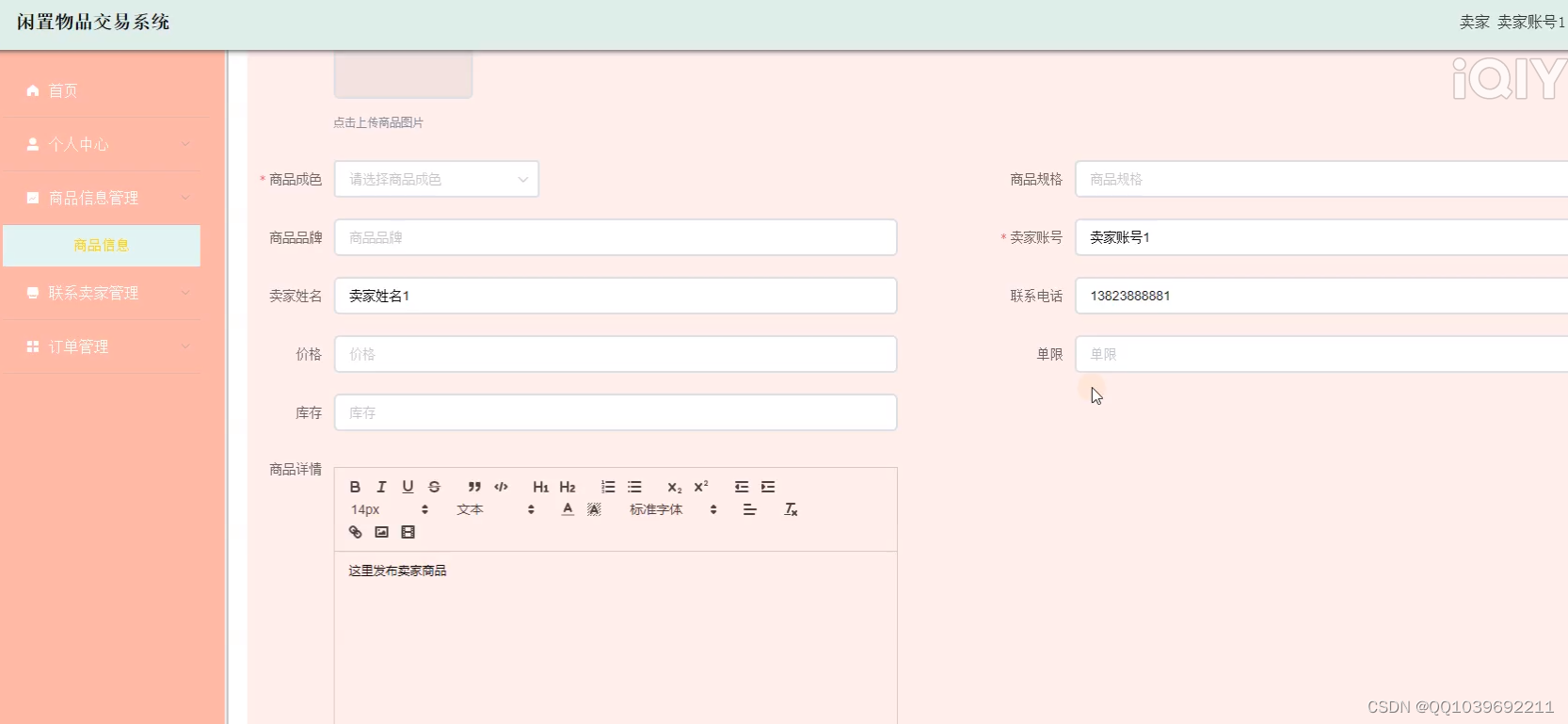Toggle bold formatting in editor toolbar
The image size is (1568, 724).
355,487
